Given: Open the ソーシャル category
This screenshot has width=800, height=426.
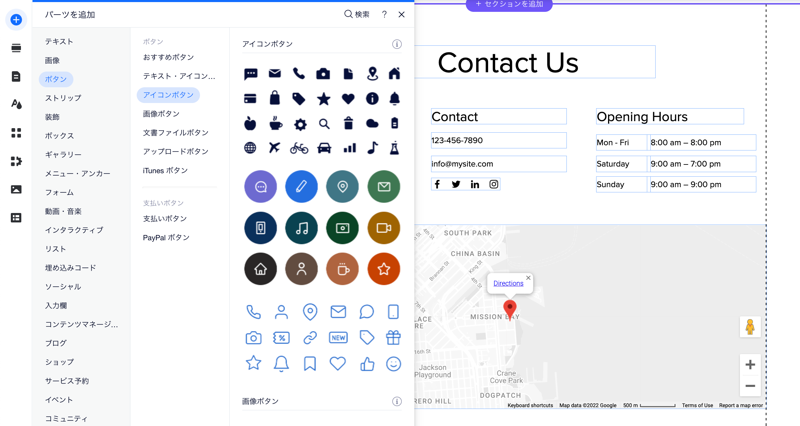Looking at the screenshot, I should [x=63, y=287].
